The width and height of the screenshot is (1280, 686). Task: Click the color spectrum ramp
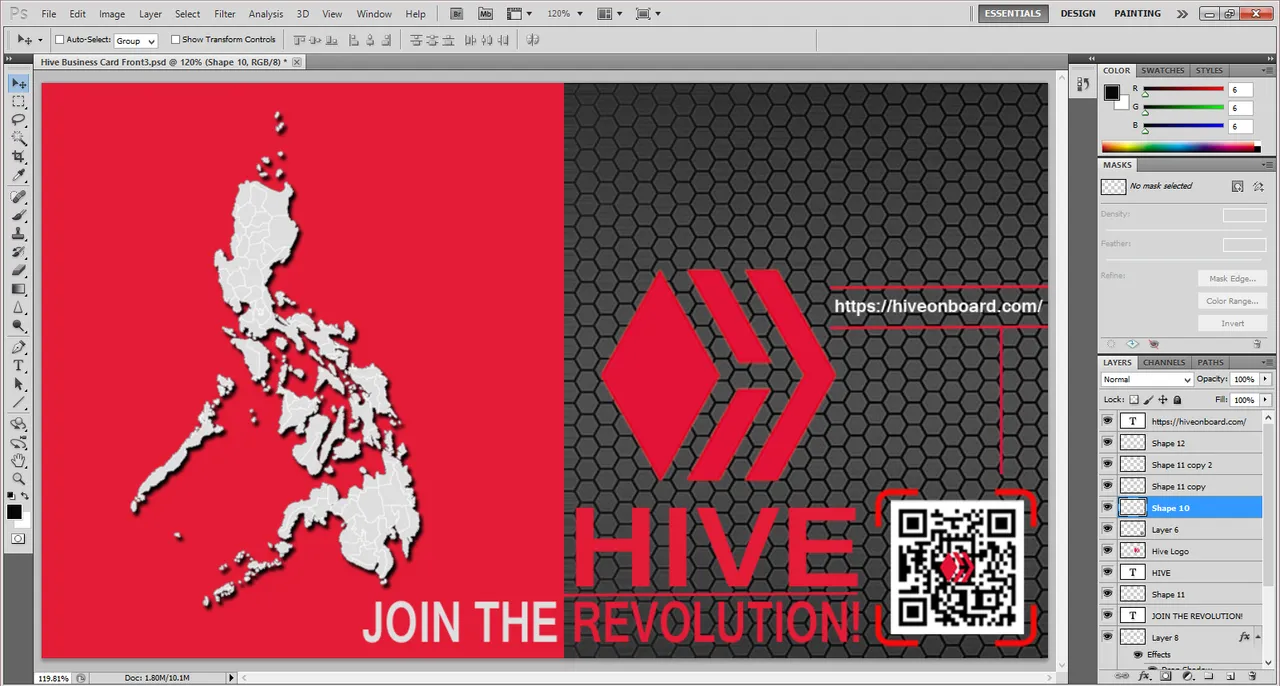pos(1181,148)
